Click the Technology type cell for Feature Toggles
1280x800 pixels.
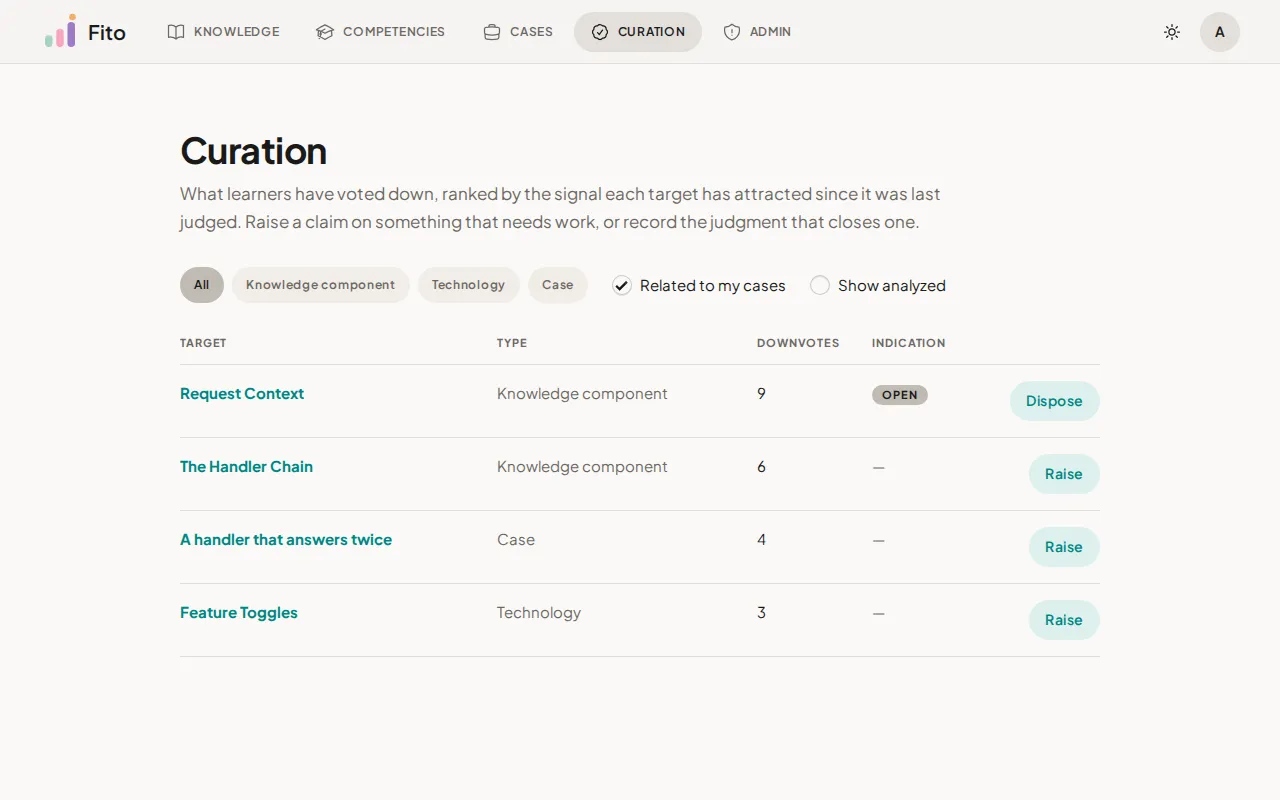coord(539,613)
